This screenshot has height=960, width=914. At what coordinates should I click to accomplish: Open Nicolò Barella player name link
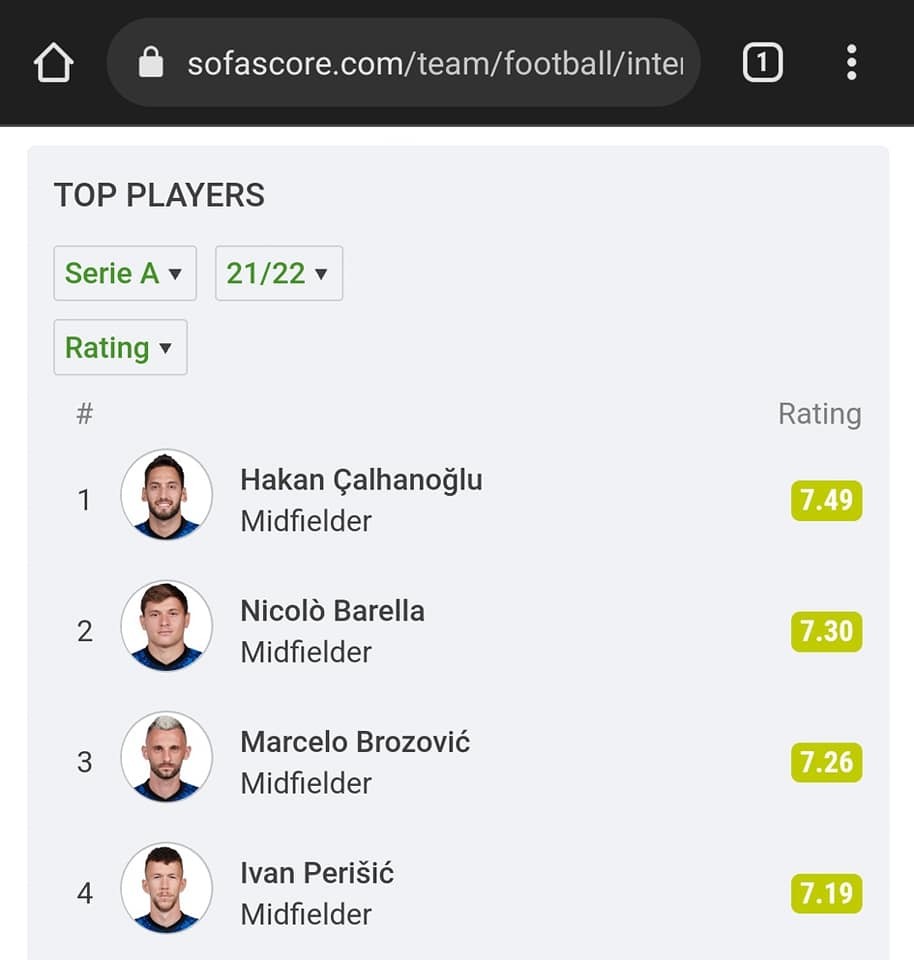point(332,611)
